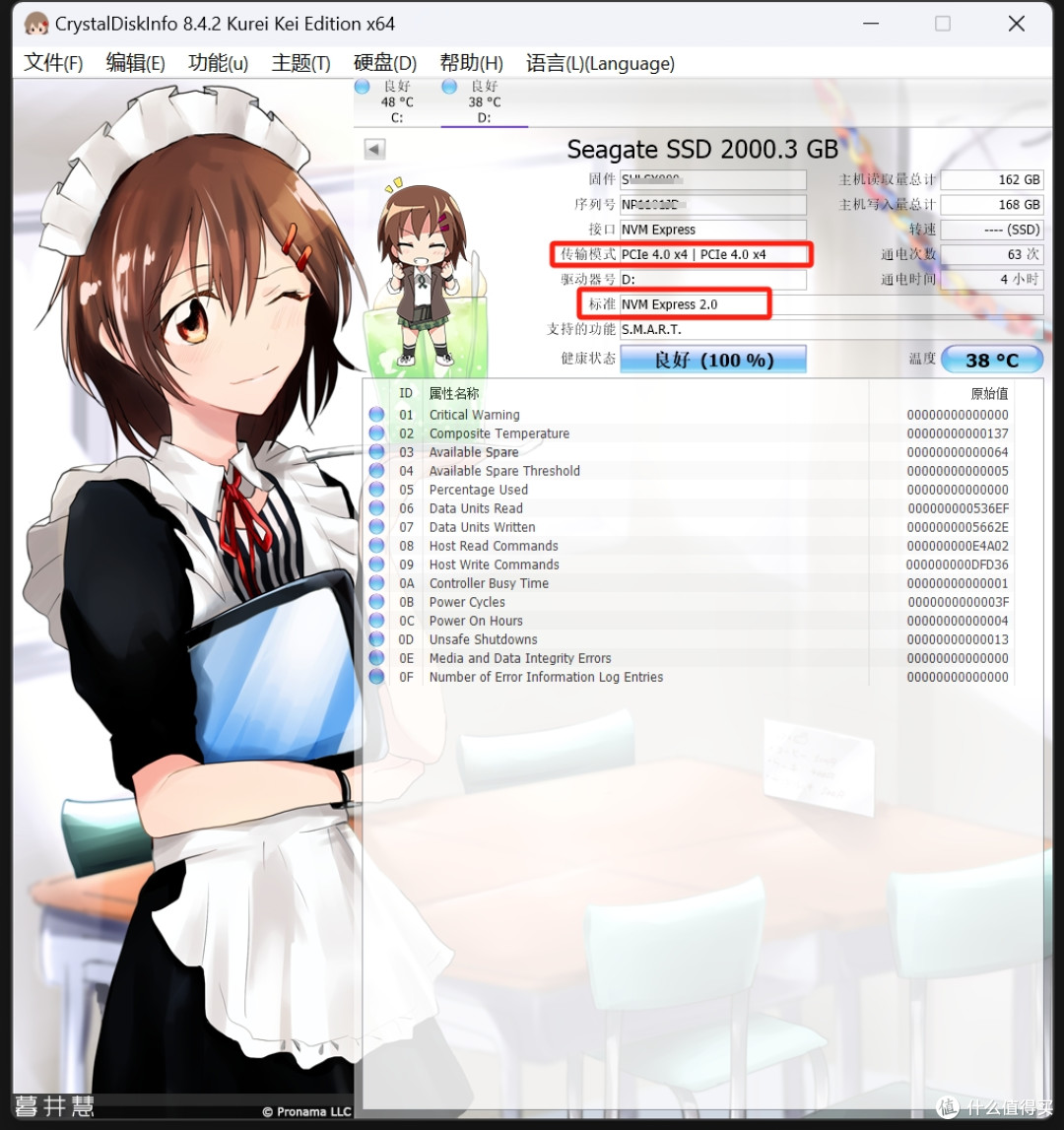
Task: Click the status orb for Percentage Used
Action: [376, 490]
